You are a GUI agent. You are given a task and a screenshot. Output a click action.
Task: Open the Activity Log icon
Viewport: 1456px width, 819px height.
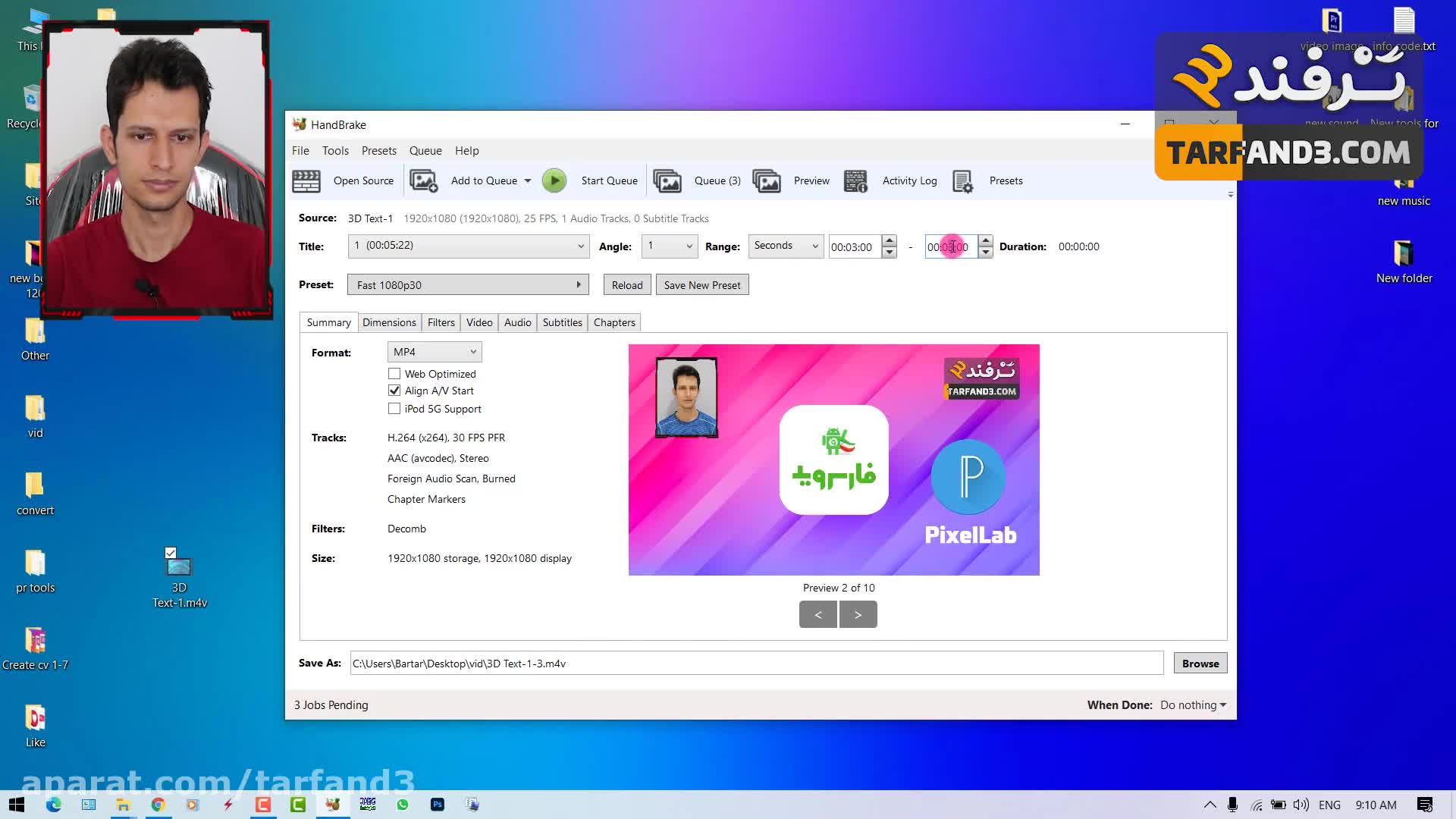(855, 181)
